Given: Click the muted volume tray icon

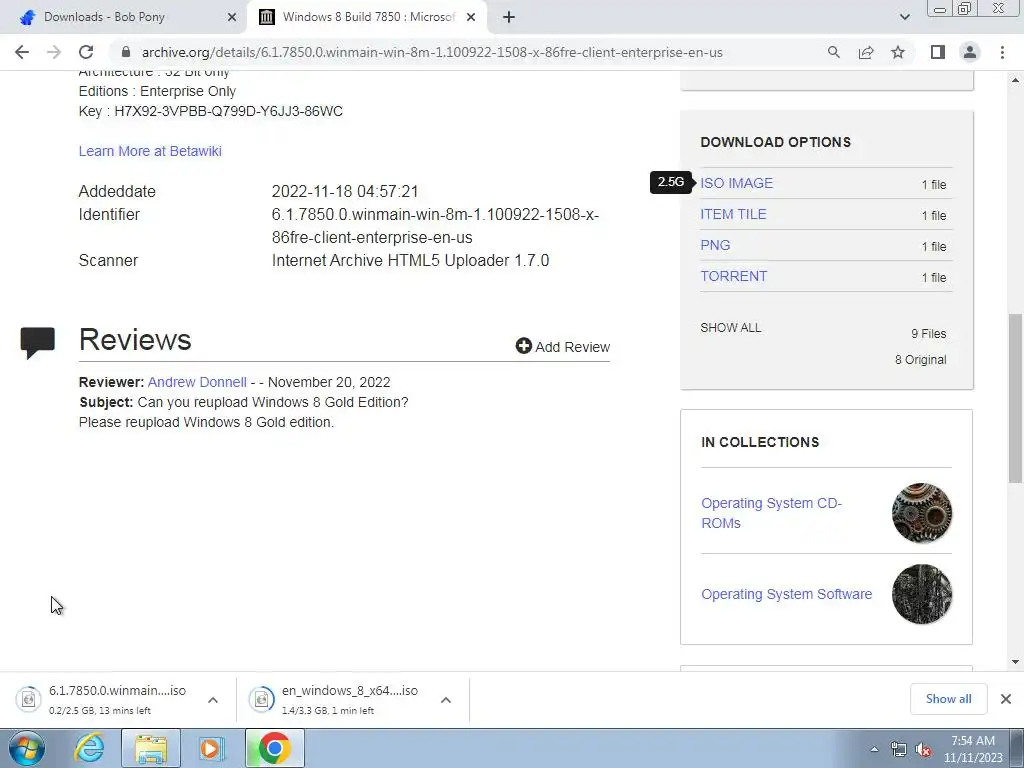Looking at the screenshot, I should pos(923,750).
